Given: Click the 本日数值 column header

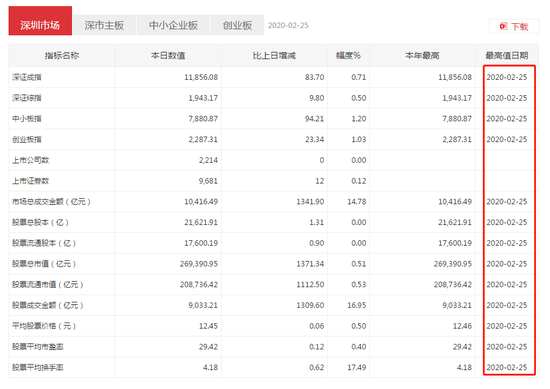Looking at the screenshot, I should [168, 55].
